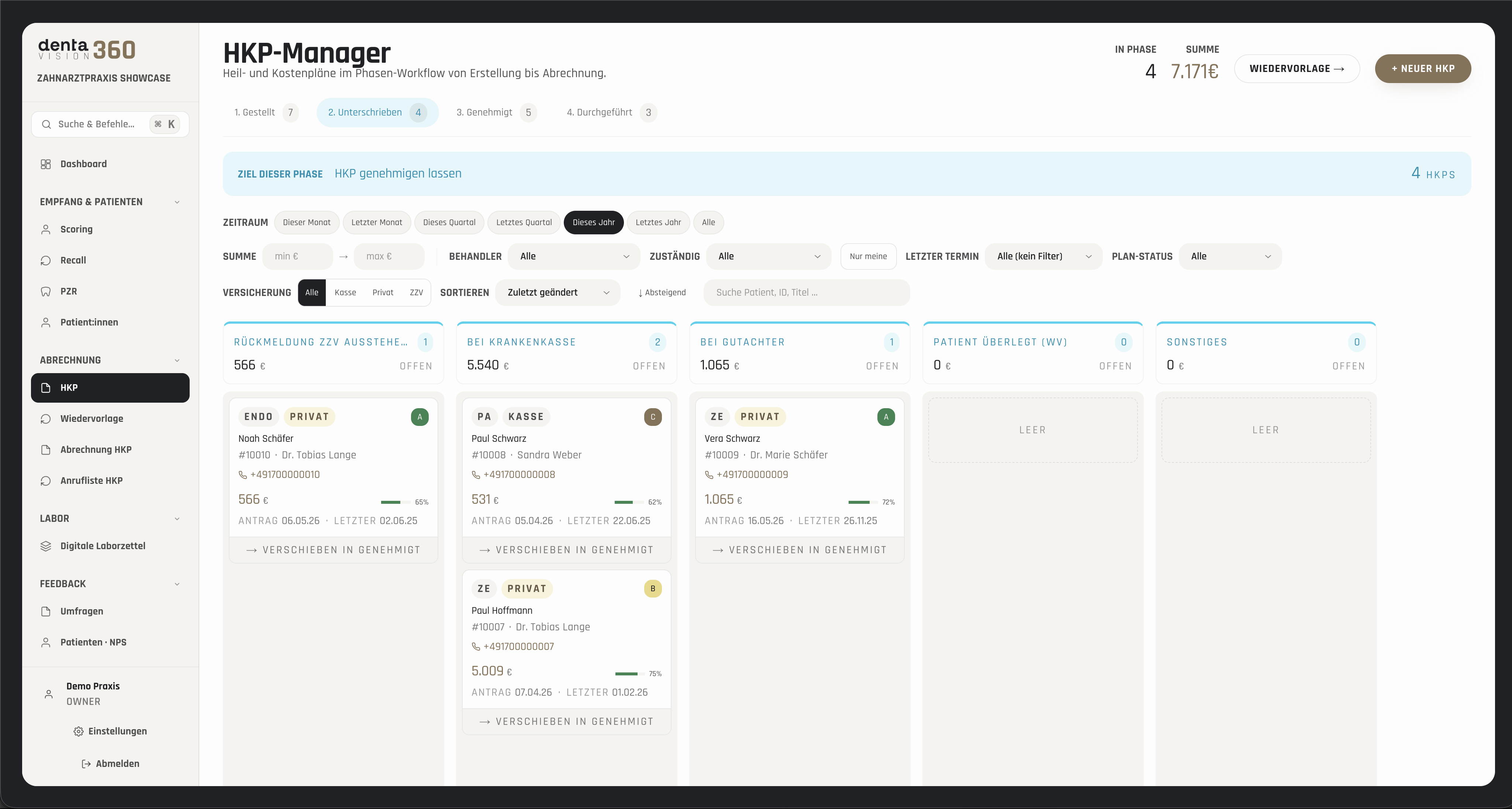The width and height of the screenshot is (1512, 809).
Task: Select the Letztes Jahr period filter
Action: (x=658, y=223)
